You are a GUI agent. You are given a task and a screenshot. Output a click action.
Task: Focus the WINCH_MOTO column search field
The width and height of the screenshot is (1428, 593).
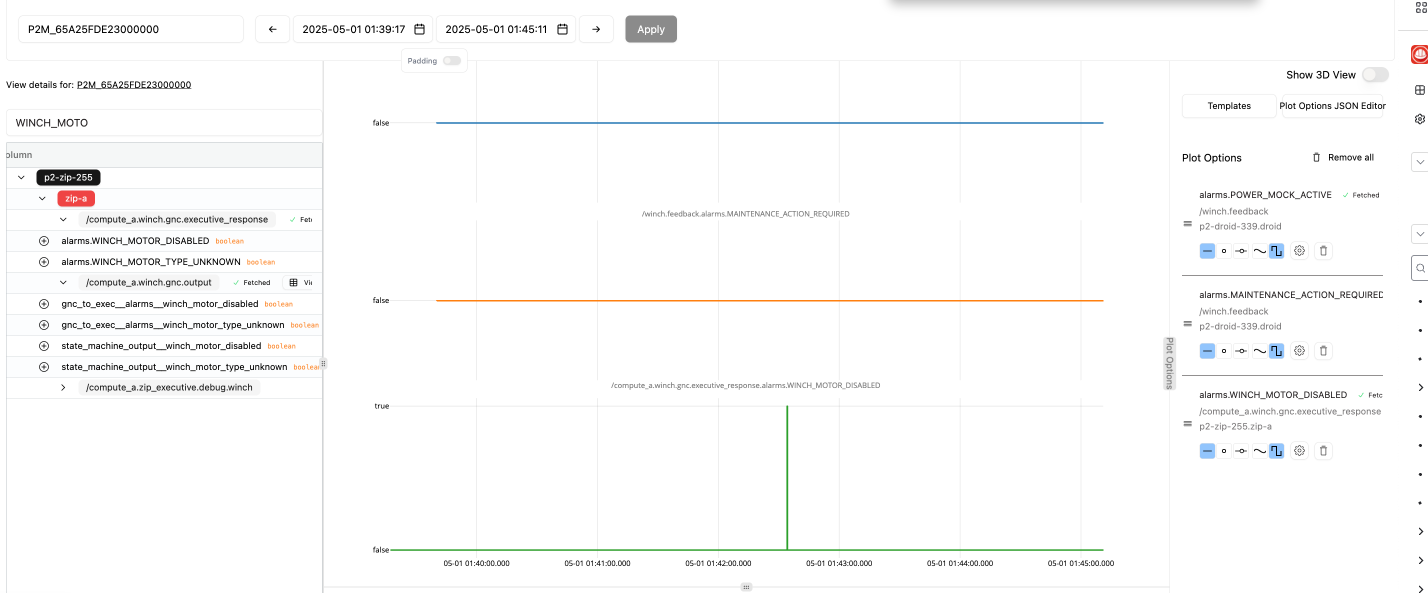pos(164,123)
